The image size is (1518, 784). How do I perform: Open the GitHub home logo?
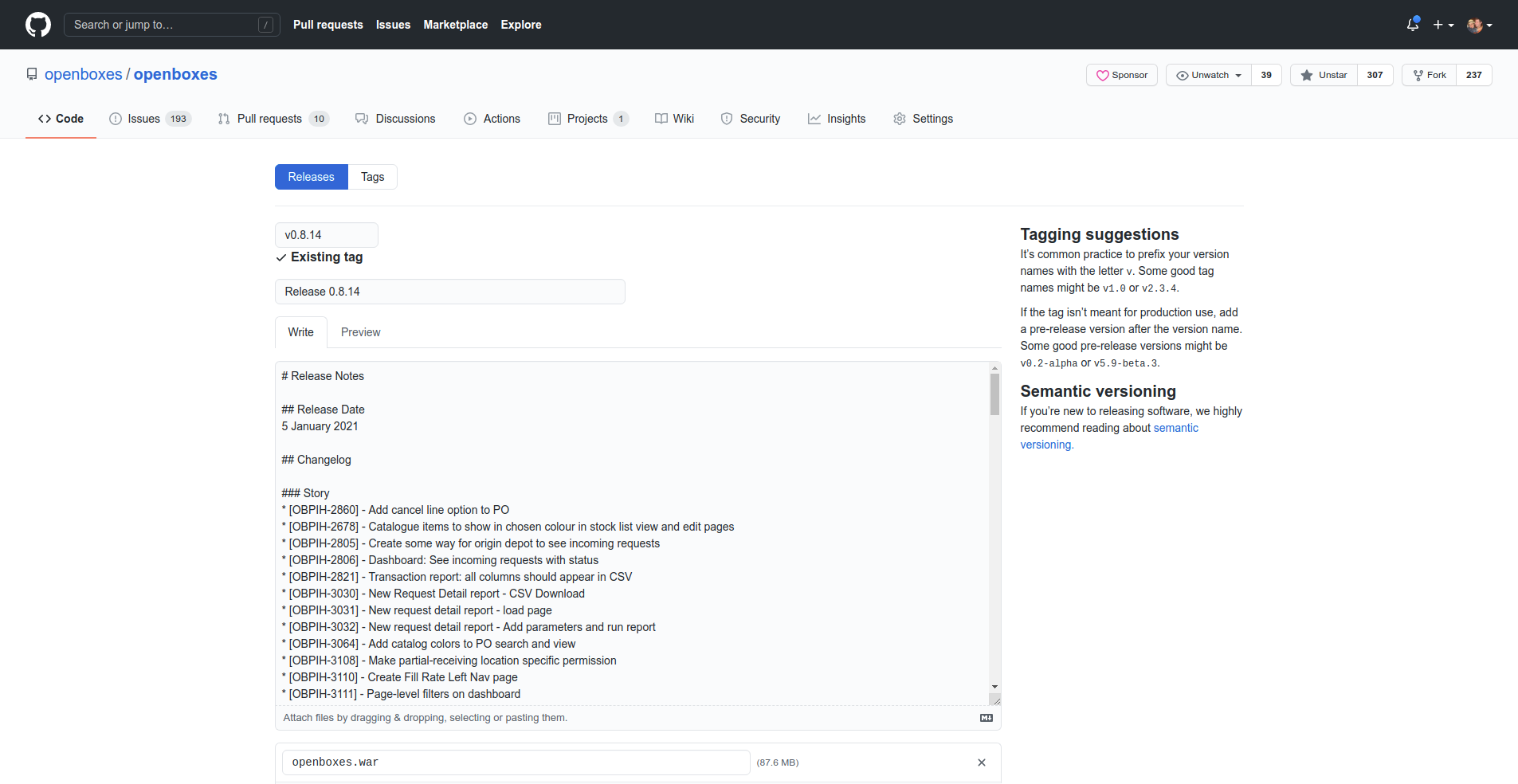pos(38,25)
